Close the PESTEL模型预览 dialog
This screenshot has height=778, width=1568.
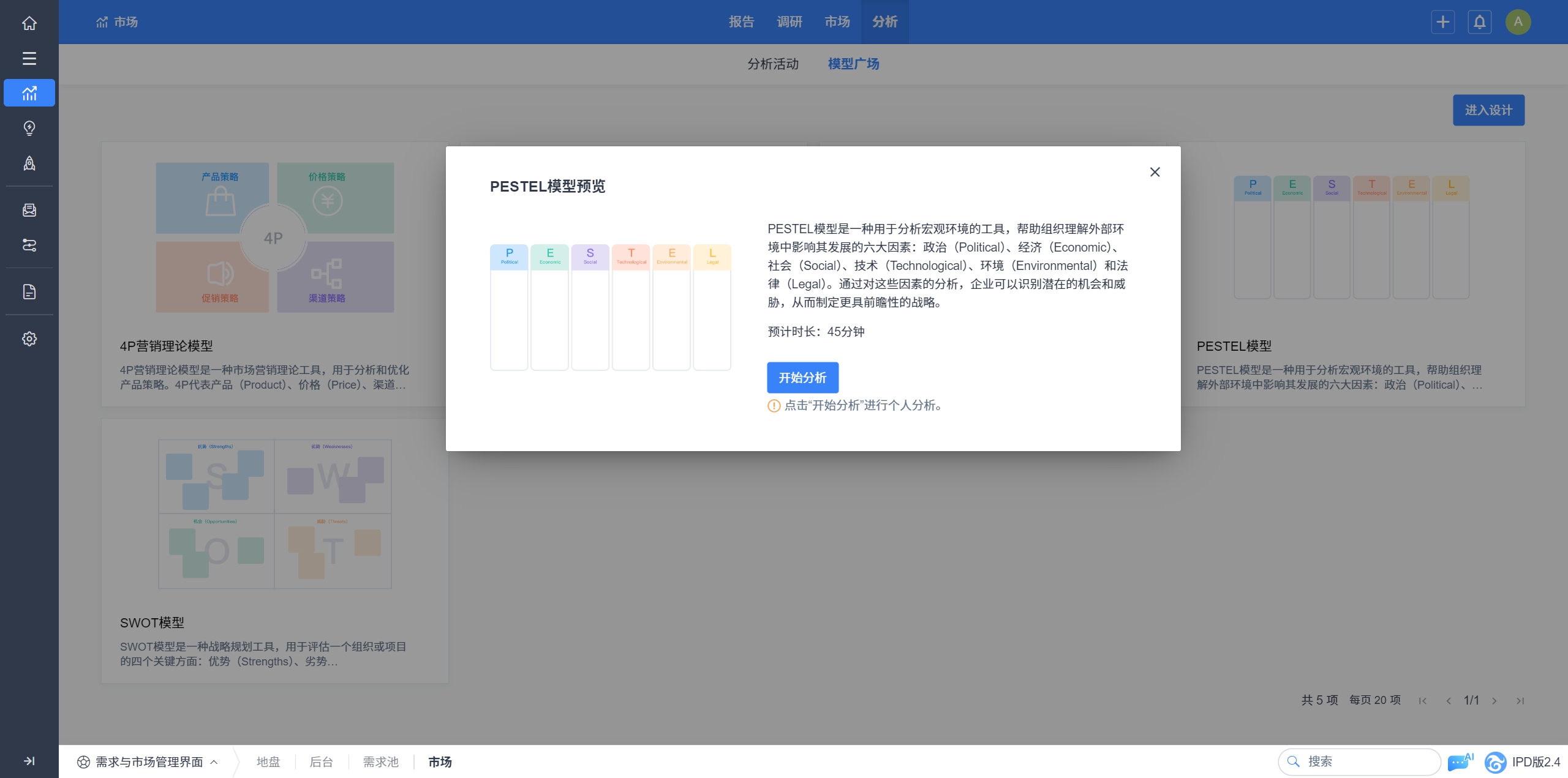coord(1155,172)
